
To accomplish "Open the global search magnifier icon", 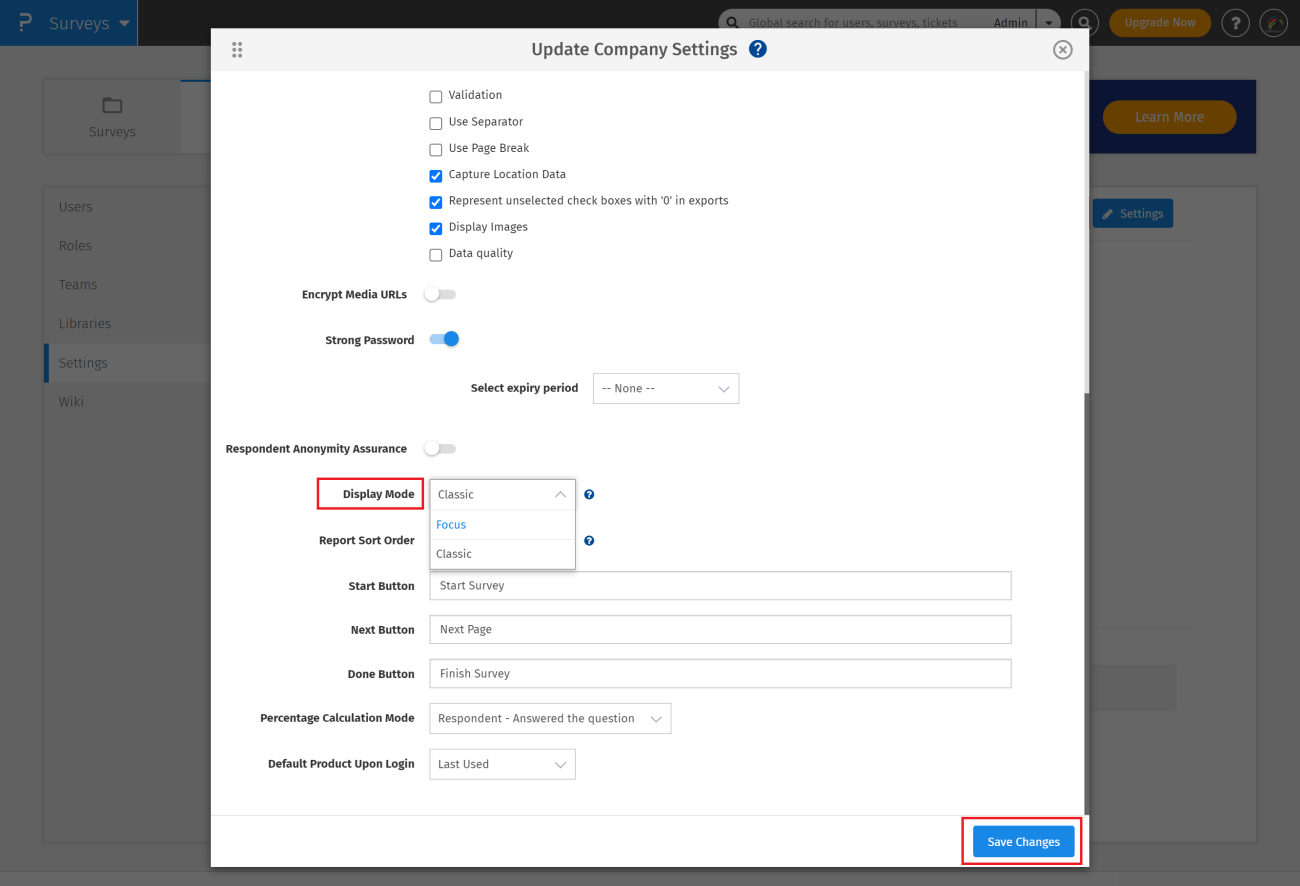I will pos(1084,22).
